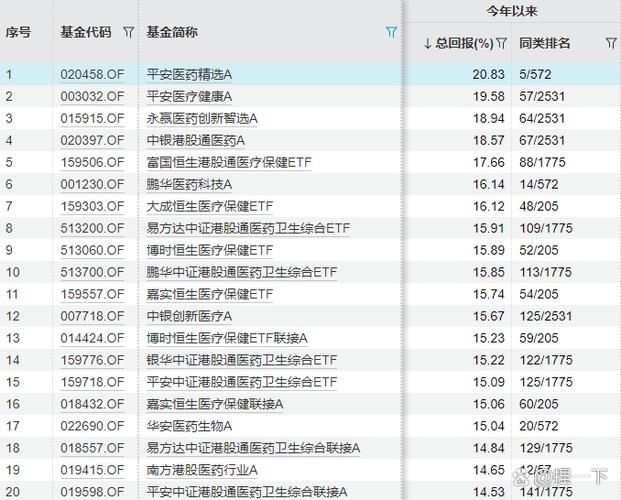This screenshot has width=621, height=500.
Task: Open filter for 基金简称 column
Action: tap(391, 32)
